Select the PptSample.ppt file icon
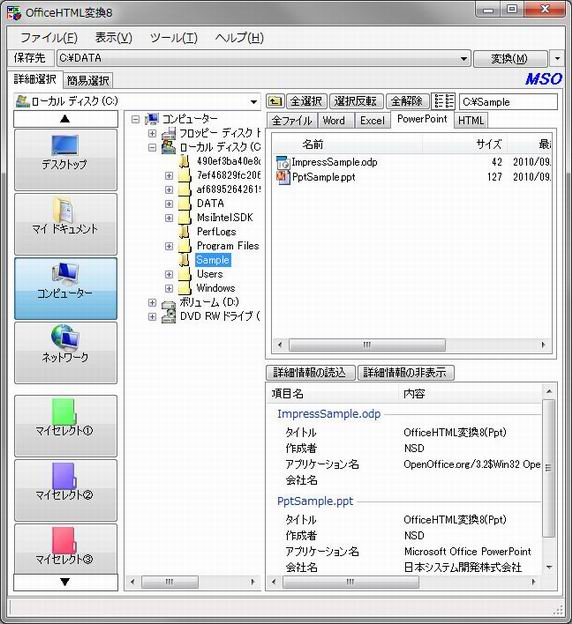The width and height of the screenshot is (572, 624). point(283,177)
